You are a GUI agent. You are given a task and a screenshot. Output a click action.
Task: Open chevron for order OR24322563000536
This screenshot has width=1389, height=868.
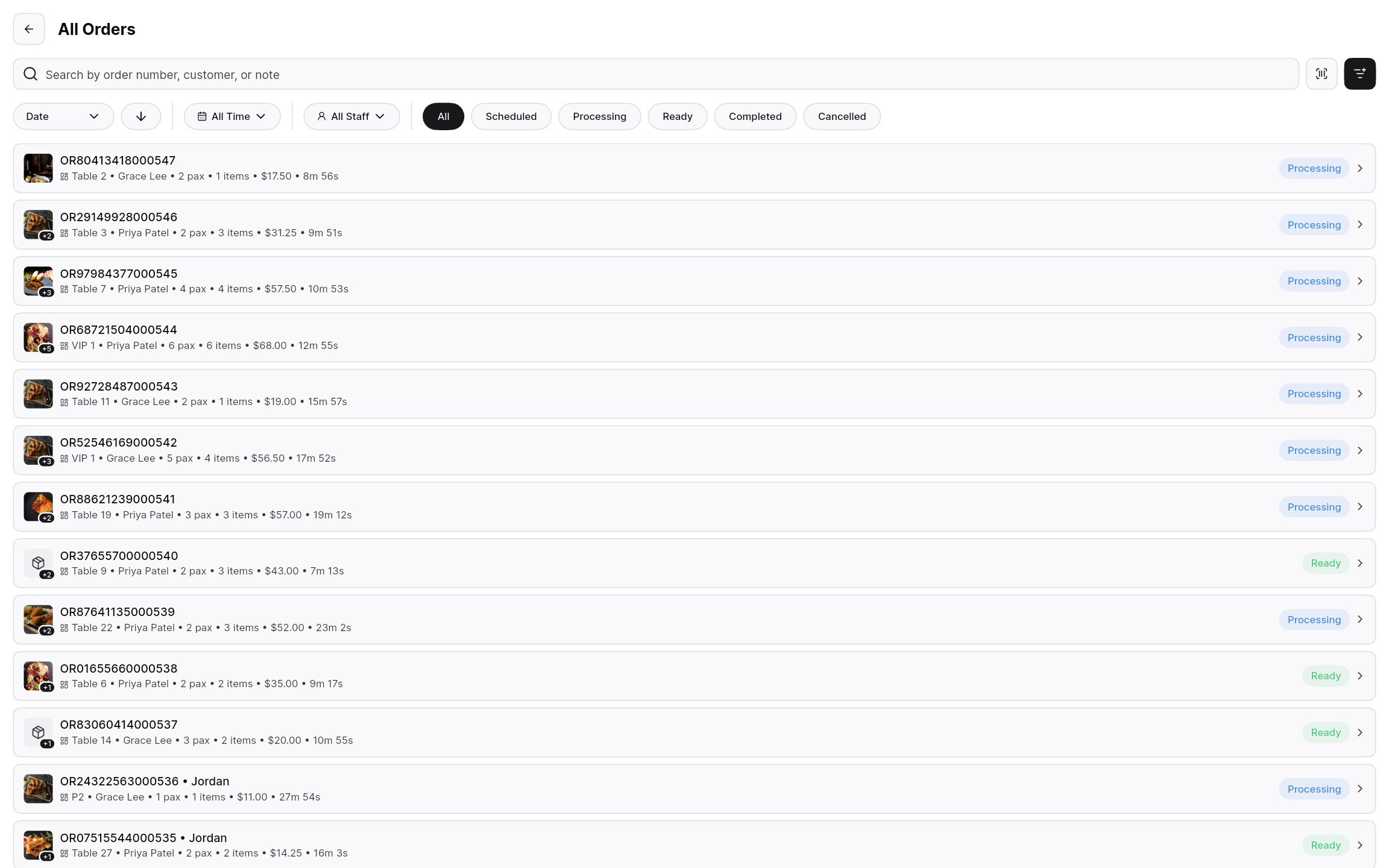click(1360, 788)
